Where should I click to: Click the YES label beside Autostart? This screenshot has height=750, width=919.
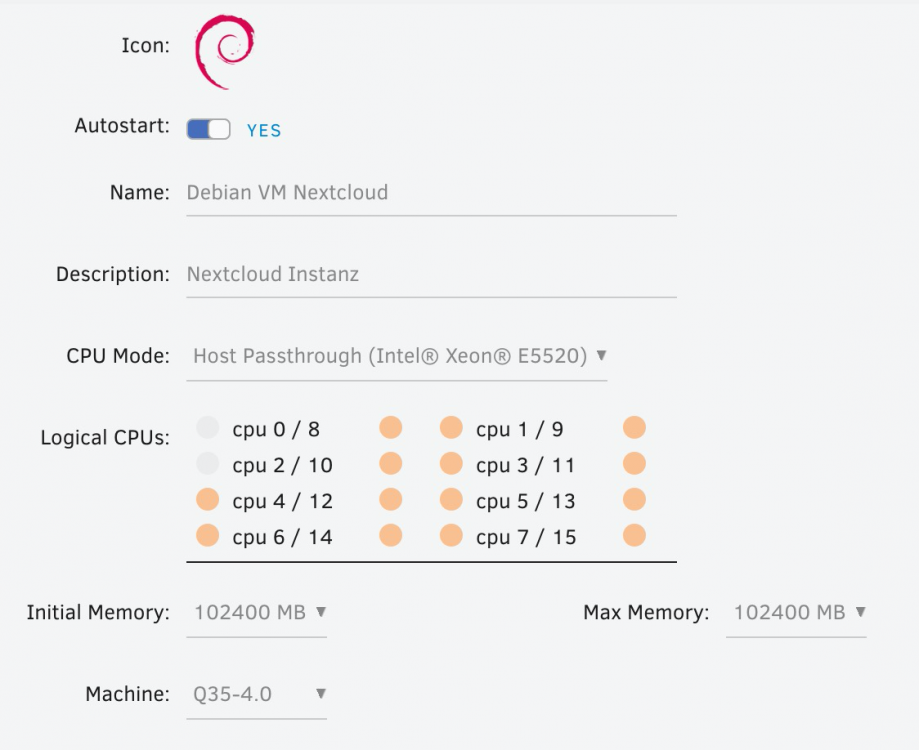(264, 130)
